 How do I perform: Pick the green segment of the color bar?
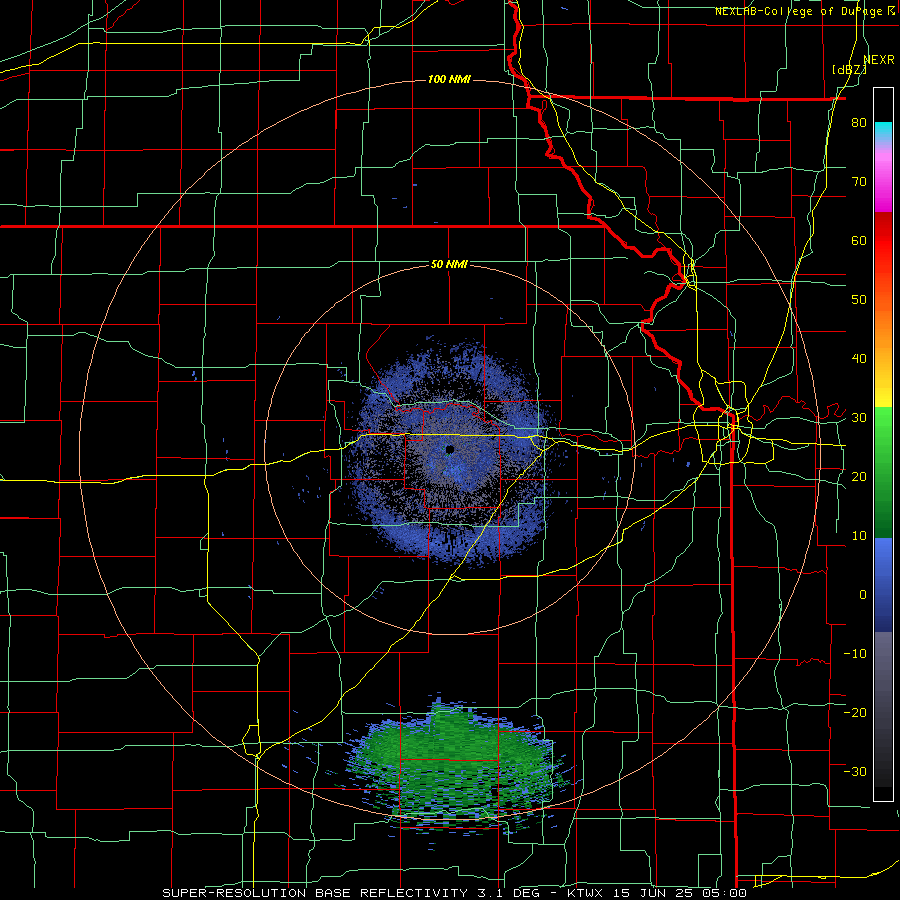tap(883, 472)
